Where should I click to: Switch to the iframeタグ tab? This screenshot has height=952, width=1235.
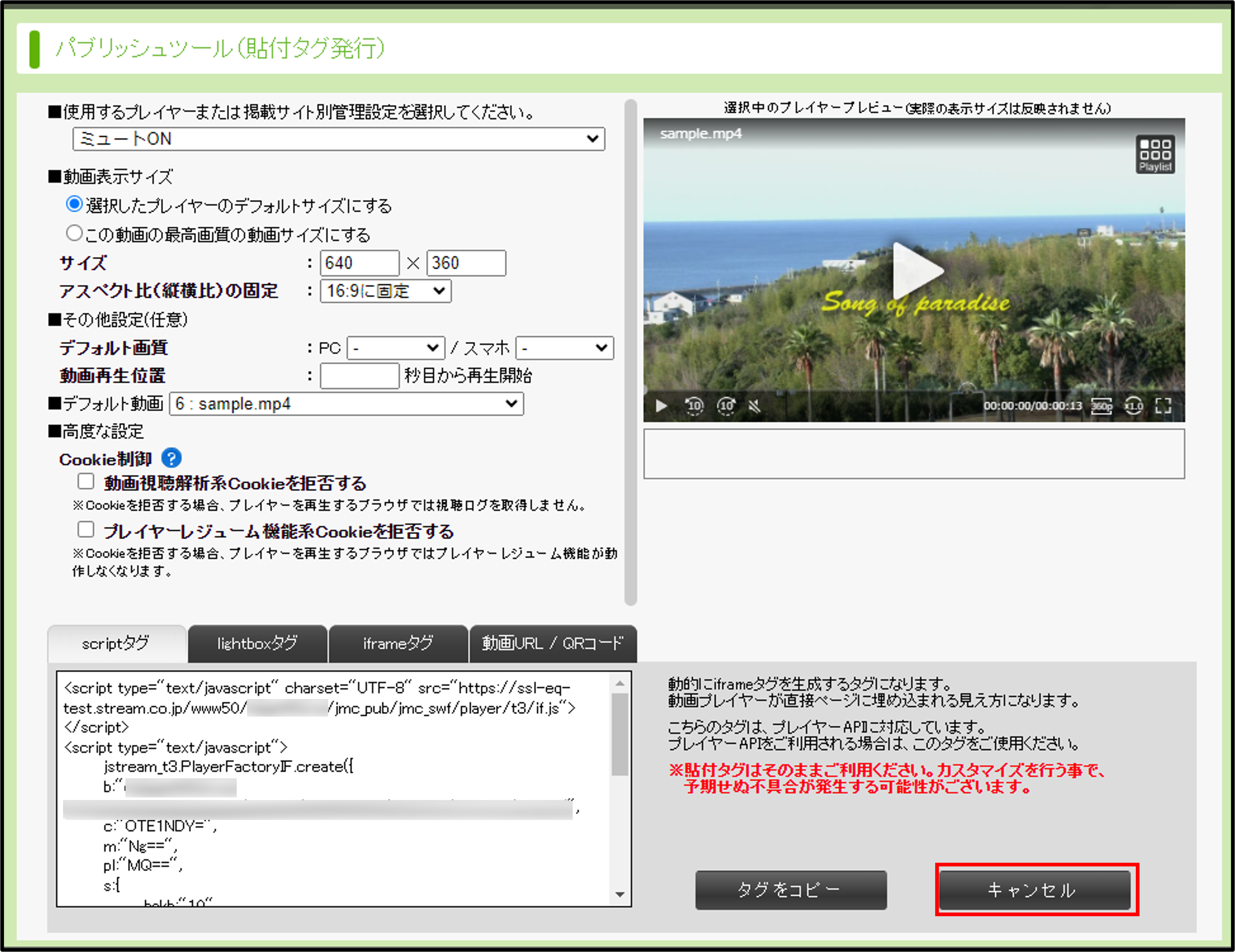coord(398,644)
